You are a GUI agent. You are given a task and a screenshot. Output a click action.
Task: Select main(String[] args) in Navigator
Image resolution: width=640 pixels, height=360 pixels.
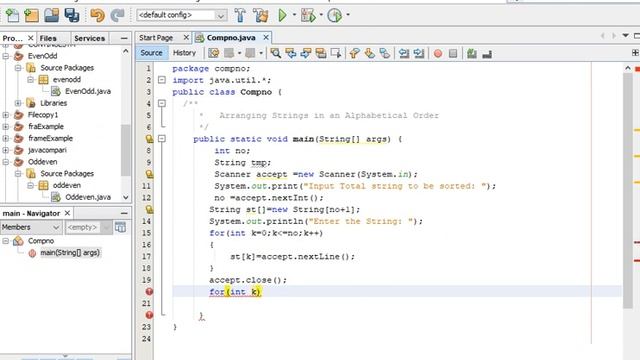tap(70, 253)
